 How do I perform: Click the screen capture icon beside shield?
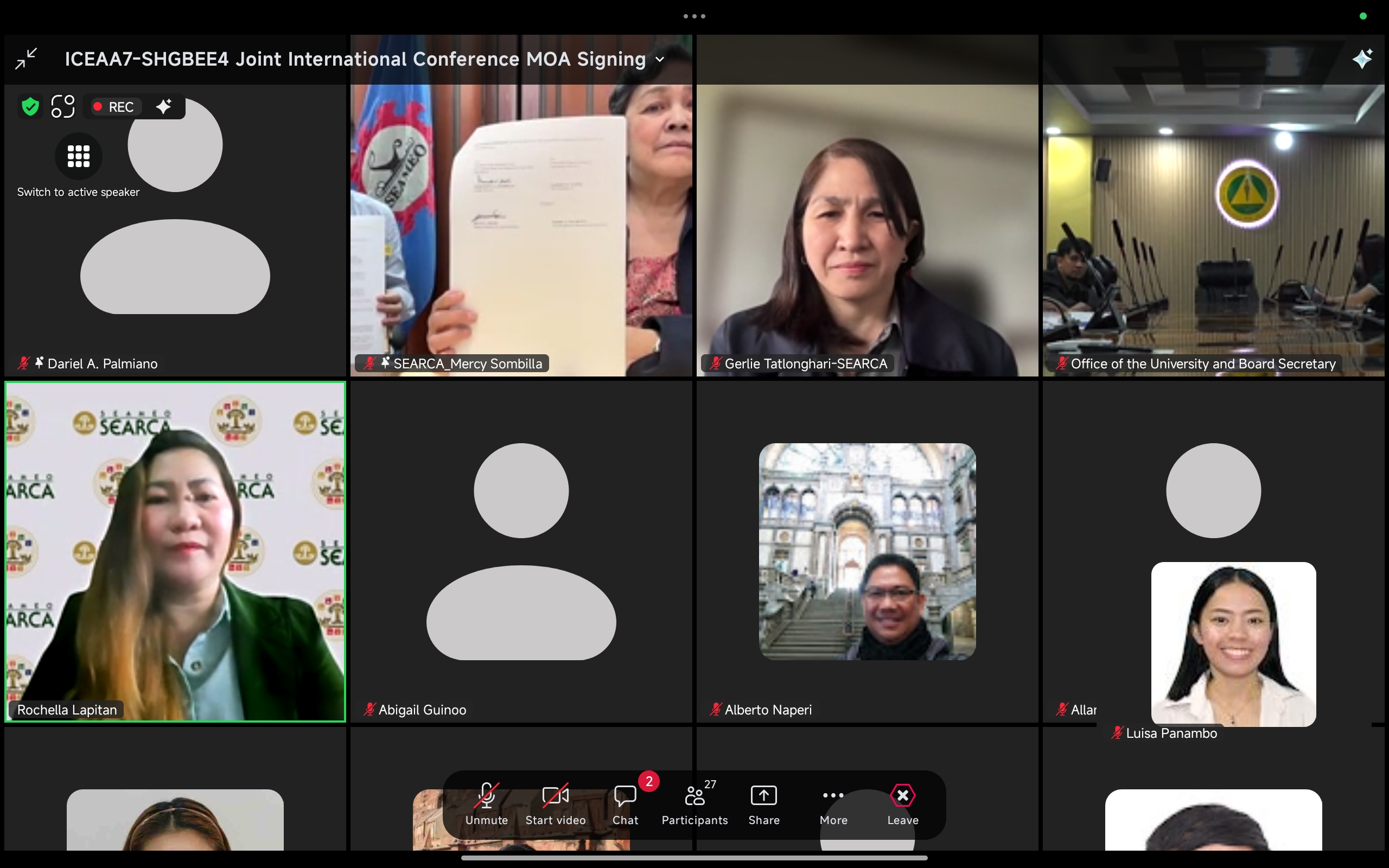[62, 107]
